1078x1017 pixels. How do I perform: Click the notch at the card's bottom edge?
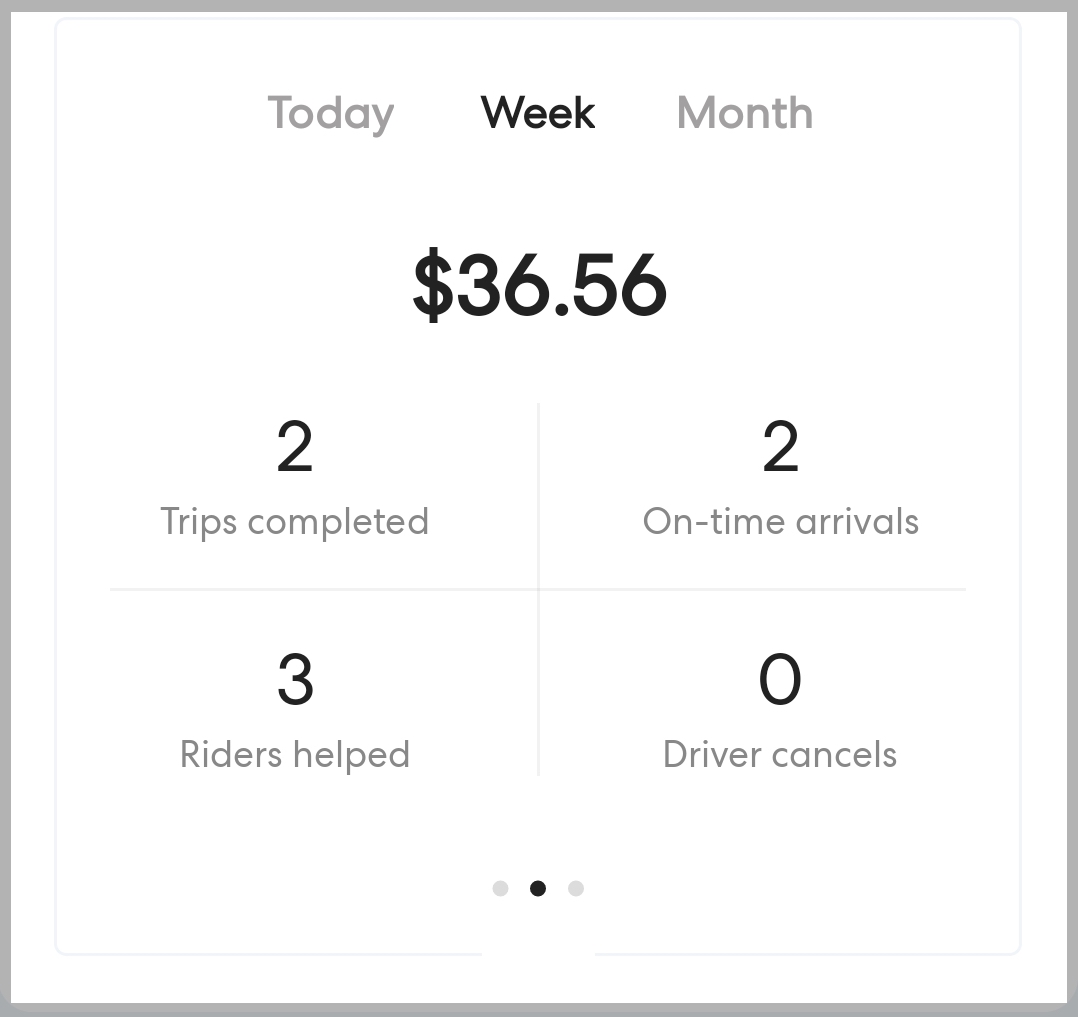point(538,955)
